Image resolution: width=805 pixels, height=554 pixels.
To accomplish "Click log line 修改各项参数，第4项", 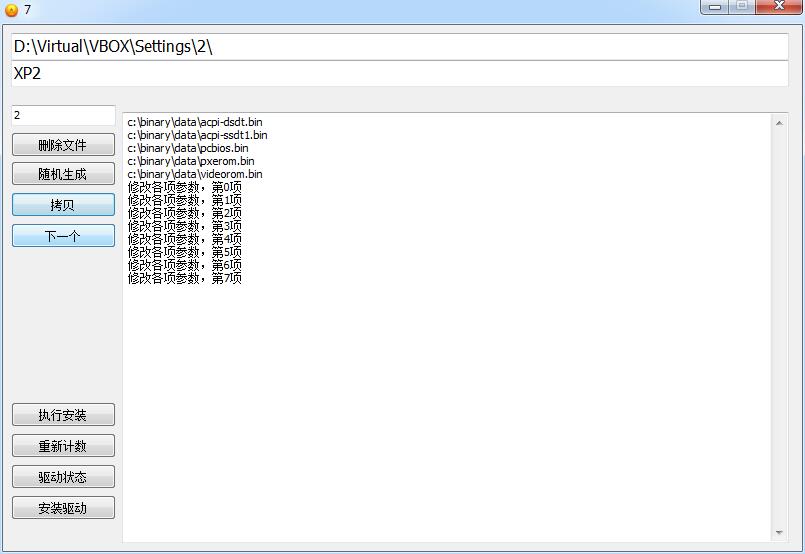I will pyautogui.click(x=184, y=239).
